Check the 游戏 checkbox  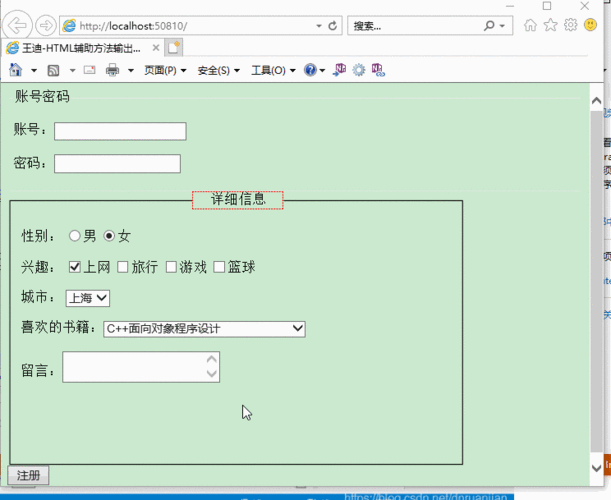coord(171,267)
